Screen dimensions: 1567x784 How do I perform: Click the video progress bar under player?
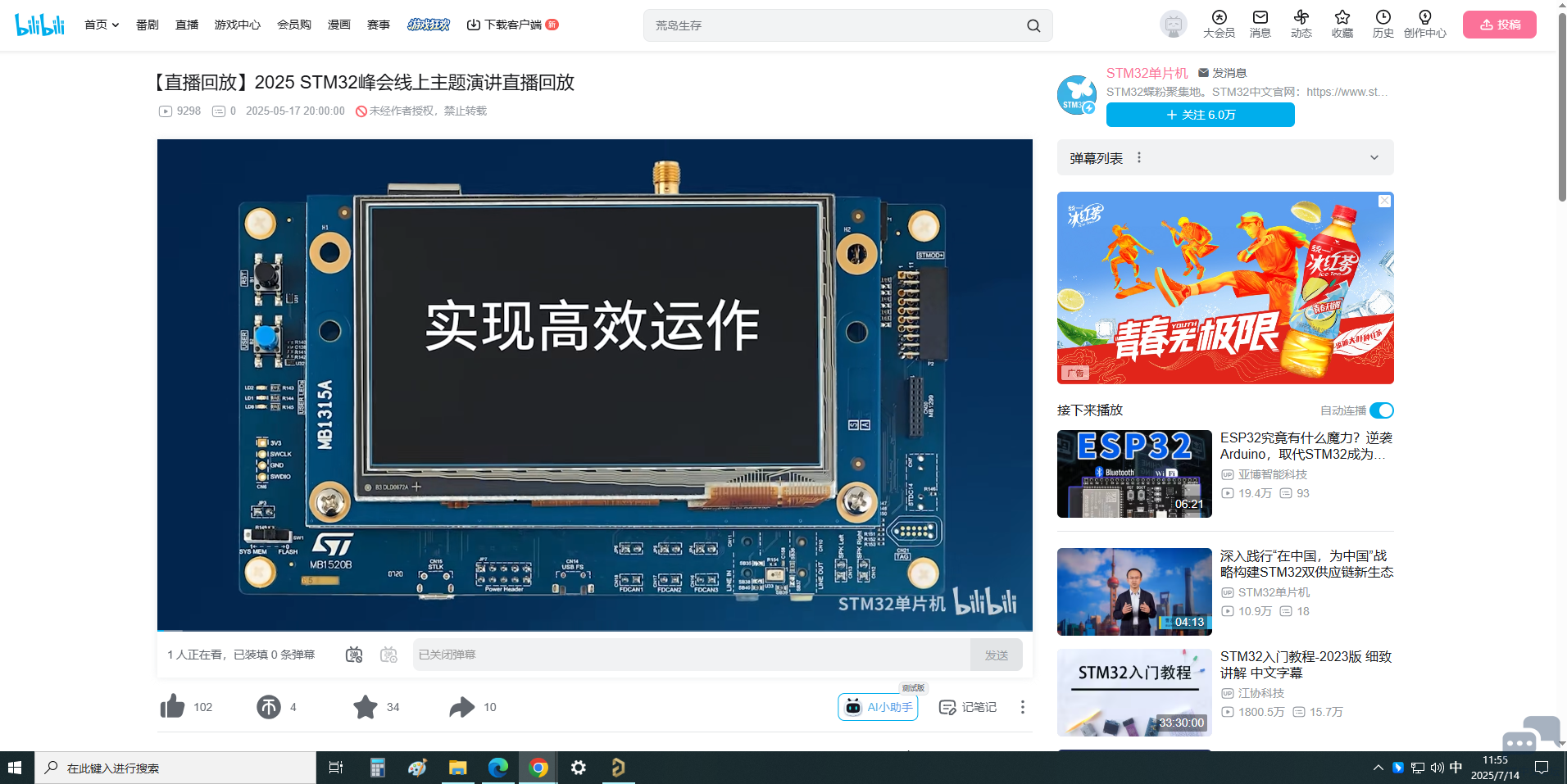point(595,631)
